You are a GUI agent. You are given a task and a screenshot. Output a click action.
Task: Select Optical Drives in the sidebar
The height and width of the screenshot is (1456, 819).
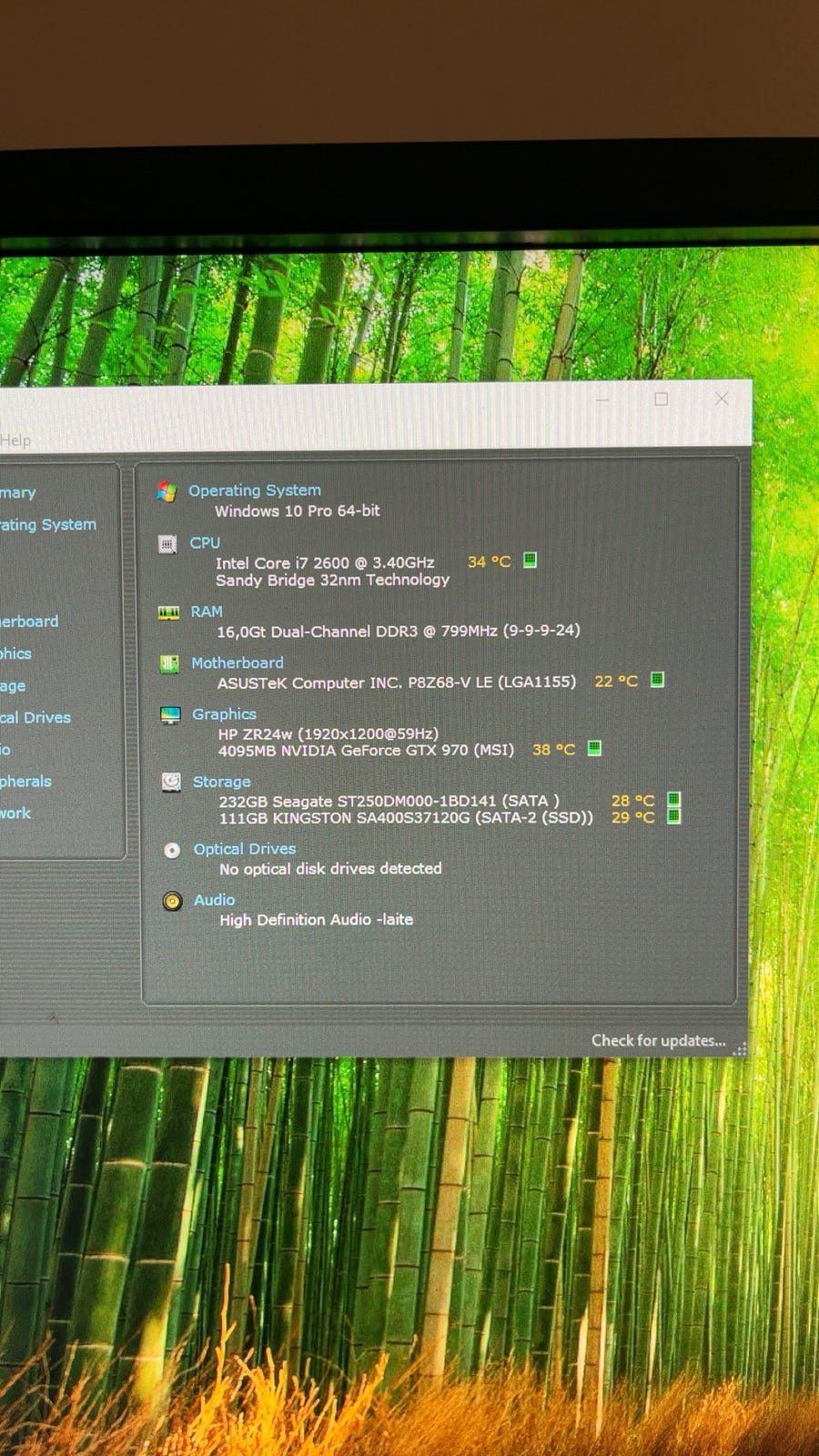[x=35, y=718]
